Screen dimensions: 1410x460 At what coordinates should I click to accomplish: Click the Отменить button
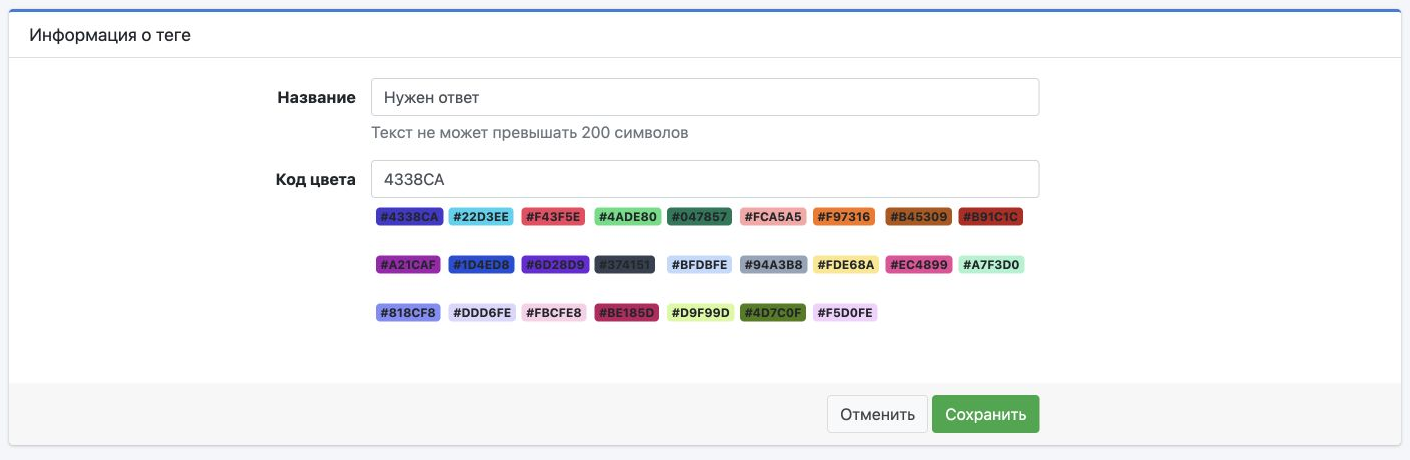877,414
